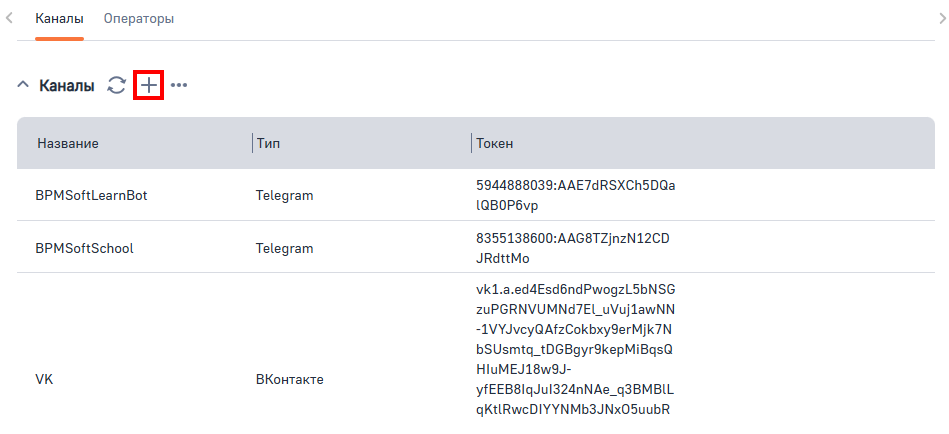Sort by the Тип column header

[268, 144]
